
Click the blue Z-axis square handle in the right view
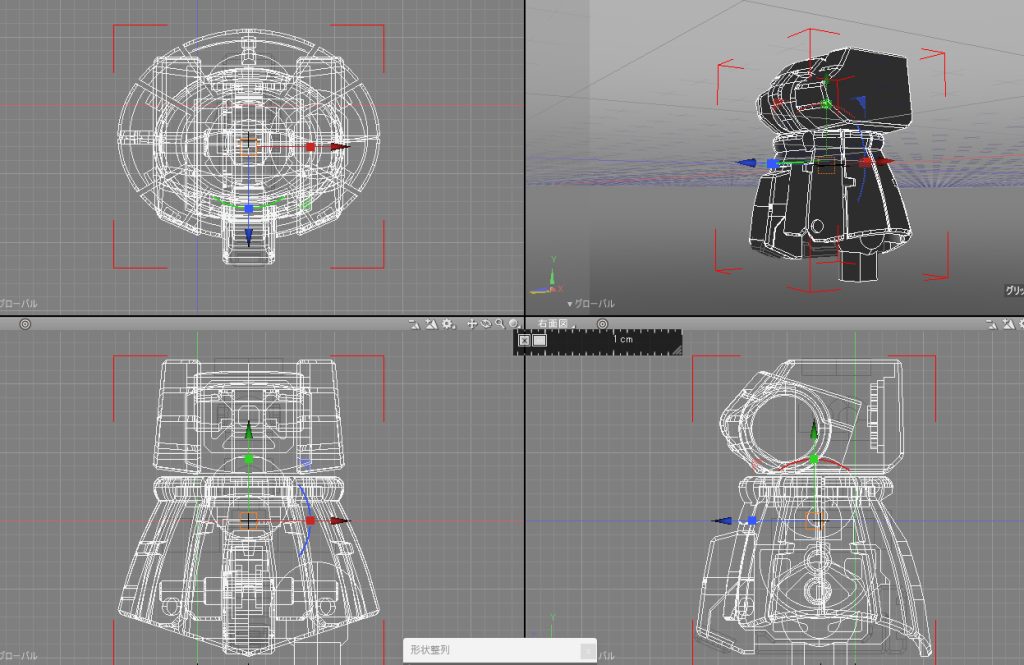click(x=752, y=521)
